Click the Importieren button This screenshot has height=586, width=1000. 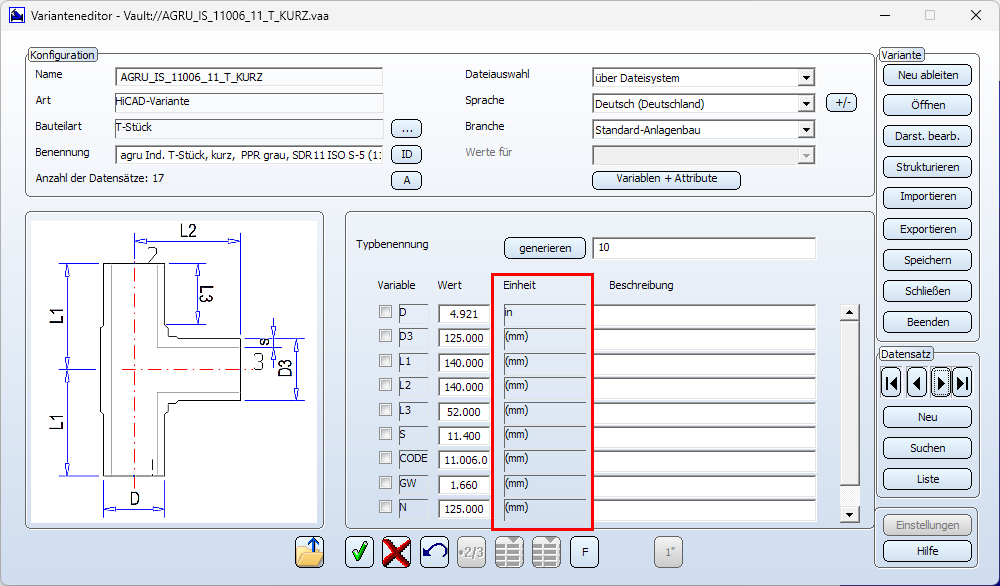927,197
